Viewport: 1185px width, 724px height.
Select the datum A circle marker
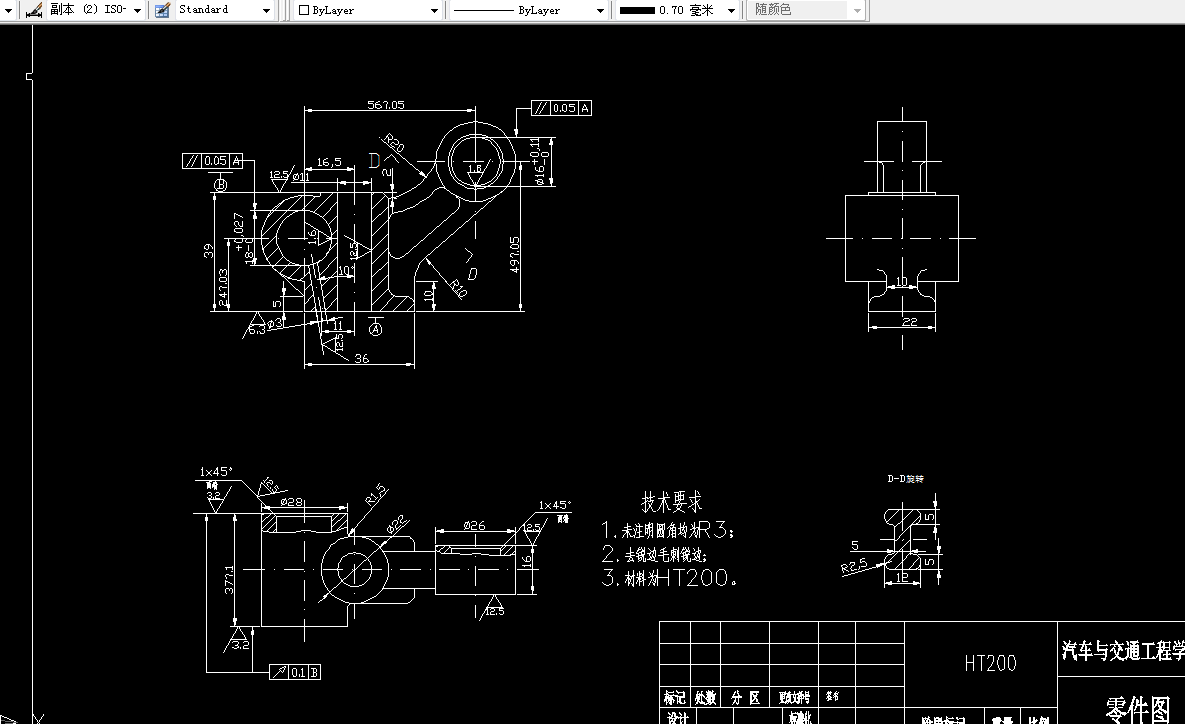click(x=376, y=329)
